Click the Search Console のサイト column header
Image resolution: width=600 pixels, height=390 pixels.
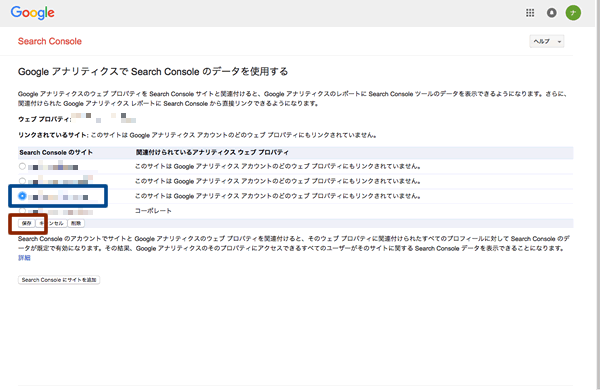coord(56,152)
